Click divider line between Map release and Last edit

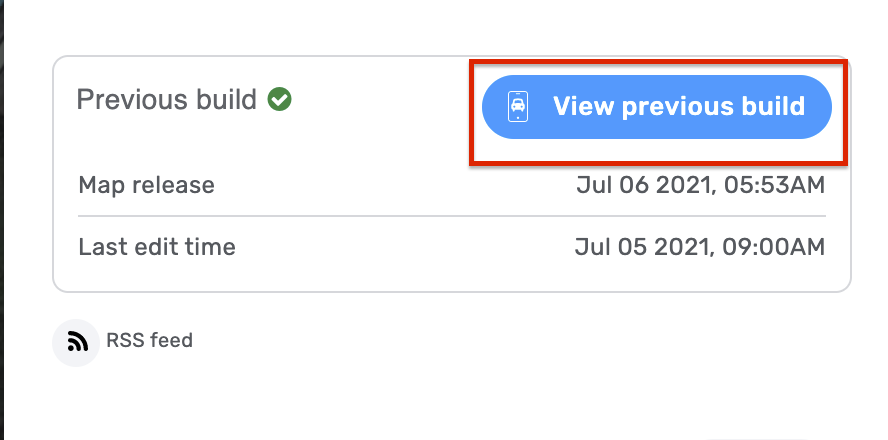click(x=452, y=216)
